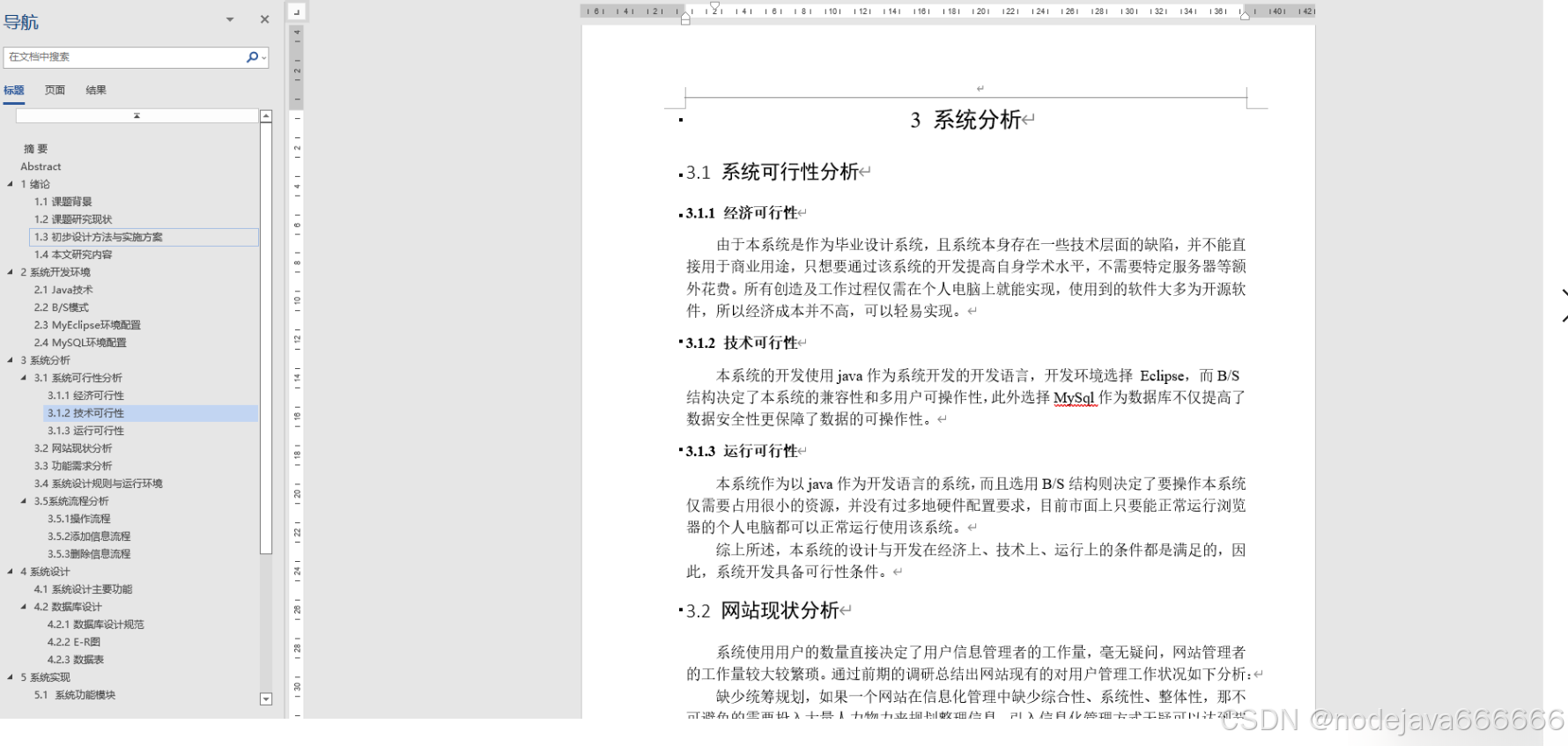Go to Abstract heading
Viewport: 1568px width, 746px height.
pos(41,166)
